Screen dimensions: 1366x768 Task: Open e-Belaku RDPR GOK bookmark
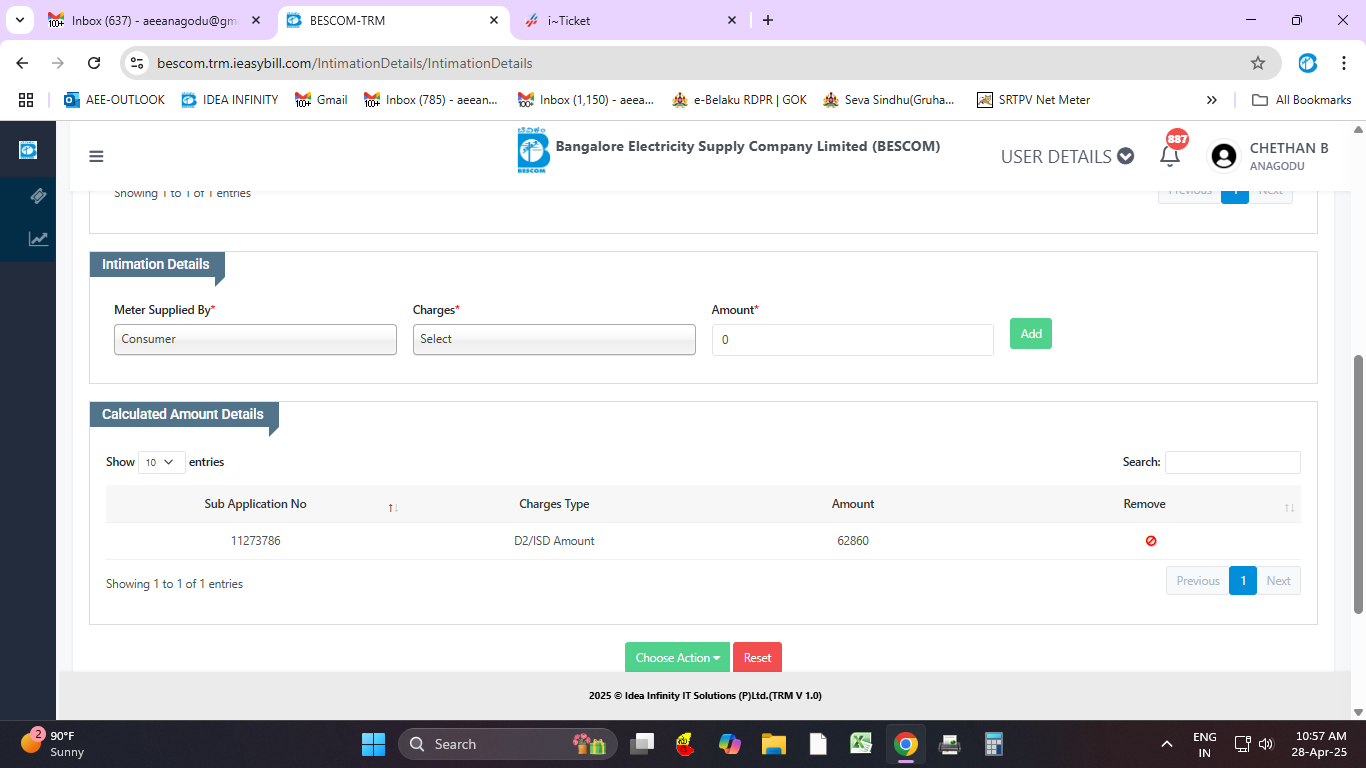pyautogui.click(x=739, y=100)
